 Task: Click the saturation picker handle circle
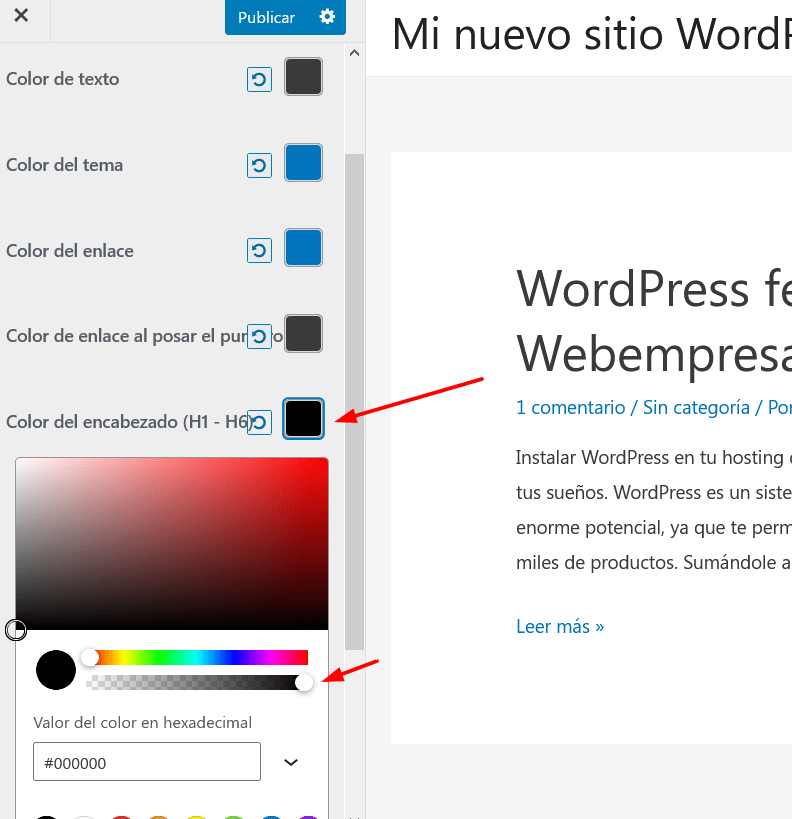16,630
